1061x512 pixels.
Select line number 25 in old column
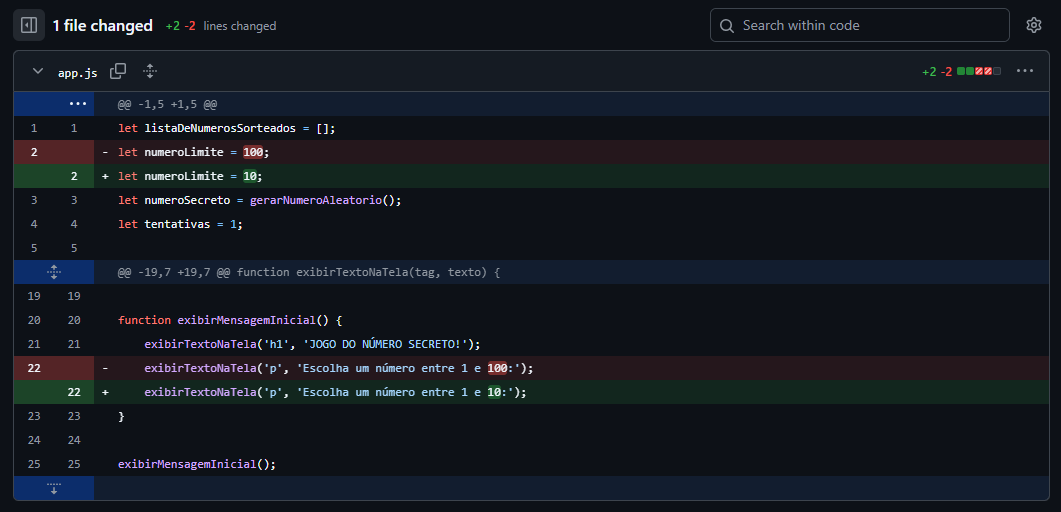[x=34, y=464]
